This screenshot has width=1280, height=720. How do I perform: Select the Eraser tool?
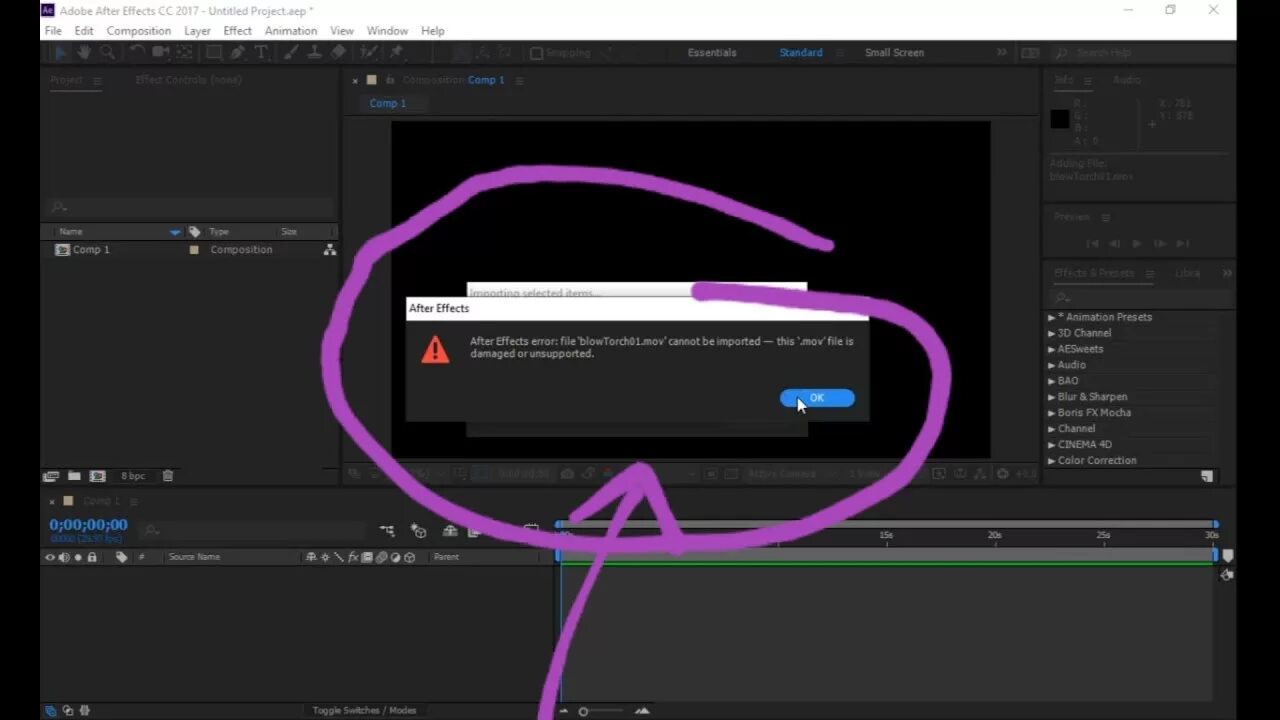click(339, 53)
